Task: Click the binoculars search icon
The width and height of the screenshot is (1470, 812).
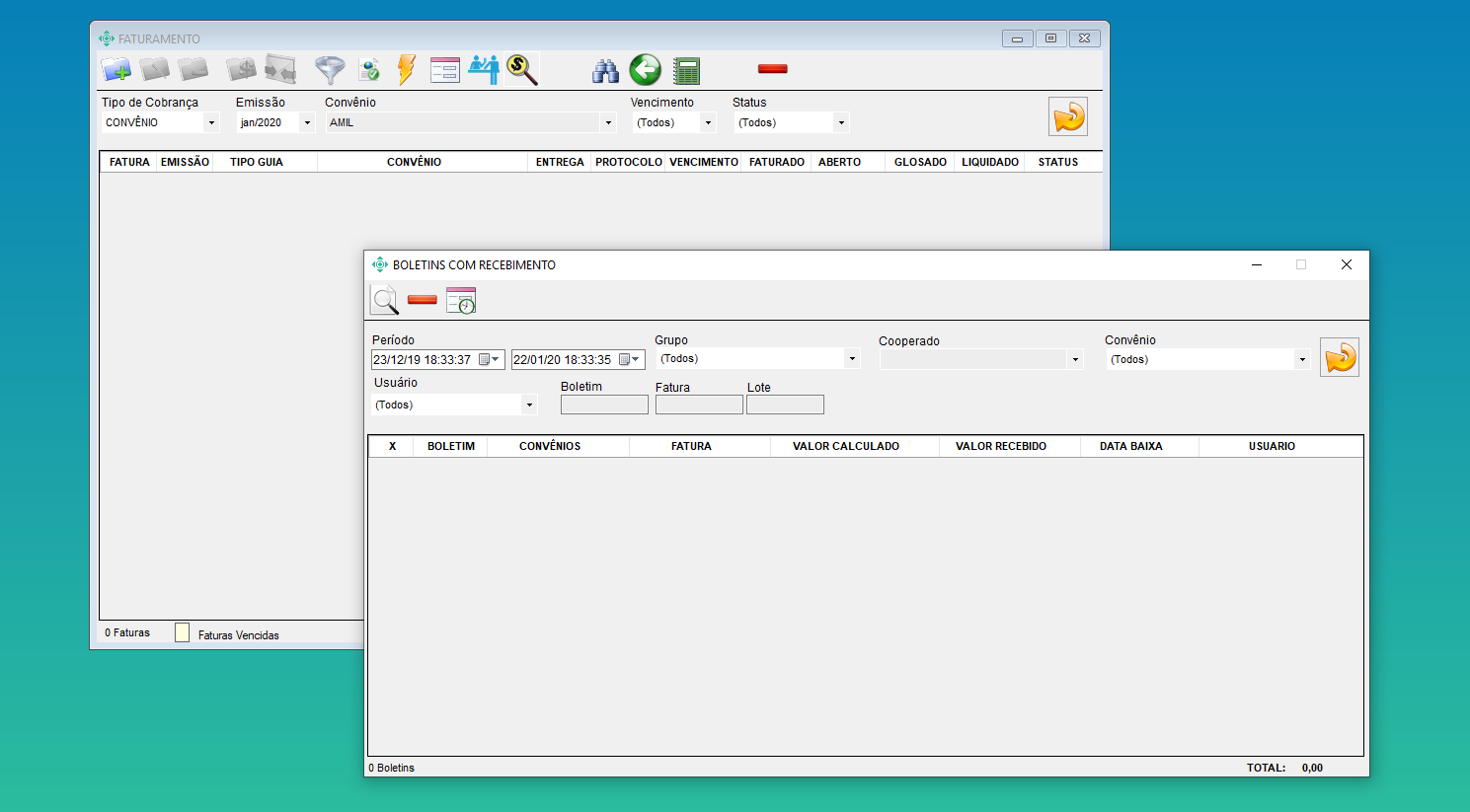Action: click(605, 71)
